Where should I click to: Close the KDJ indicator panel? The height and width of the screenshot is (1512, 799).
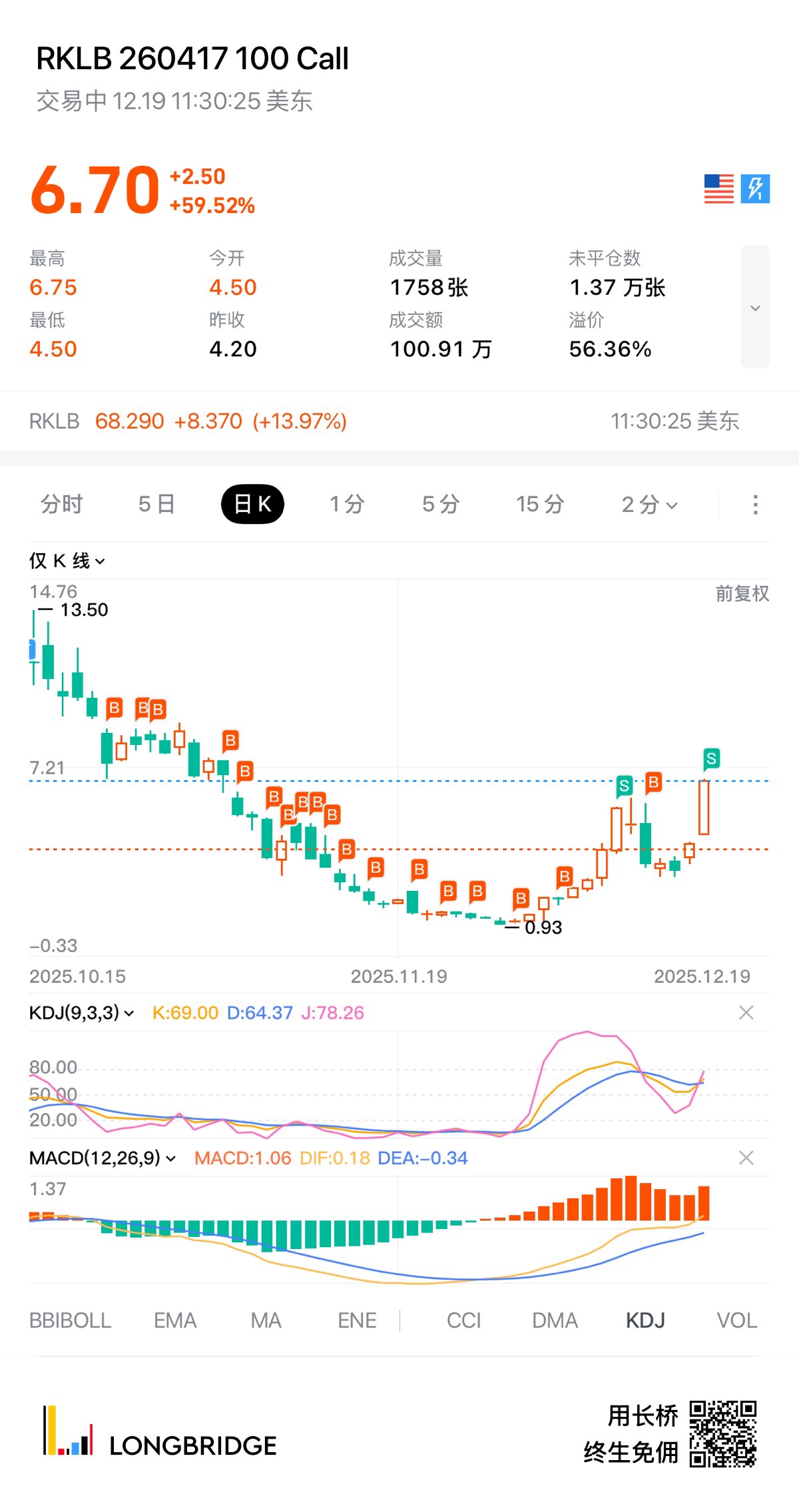tap(746, 1013)
